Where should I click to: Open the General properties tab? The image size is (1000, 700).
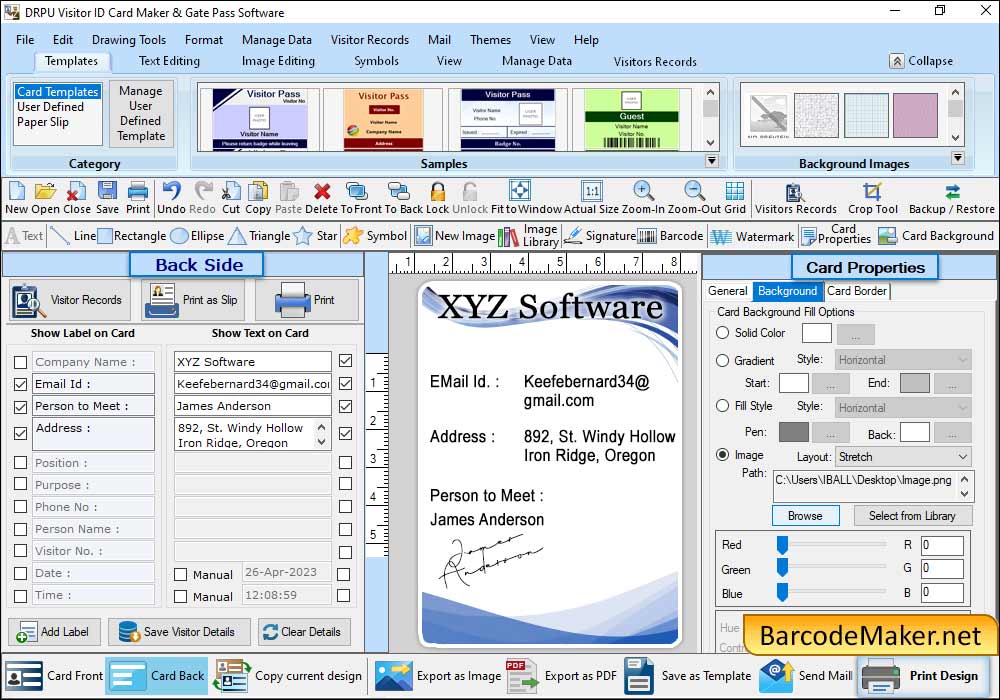(728, 291)
